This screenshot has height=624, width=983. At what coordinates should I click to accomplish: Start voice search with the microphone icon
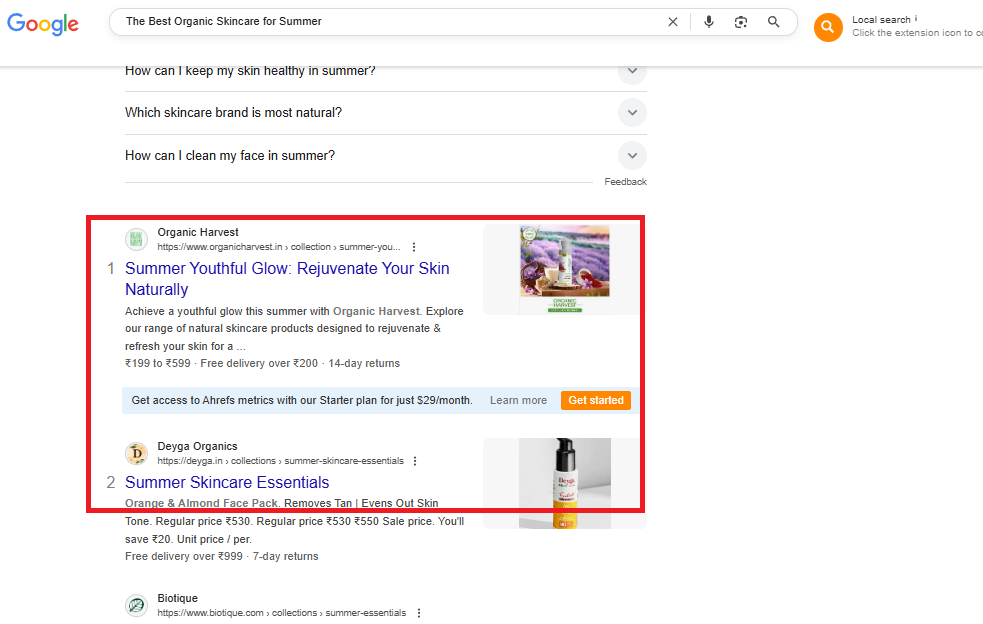tap(708, 22)
